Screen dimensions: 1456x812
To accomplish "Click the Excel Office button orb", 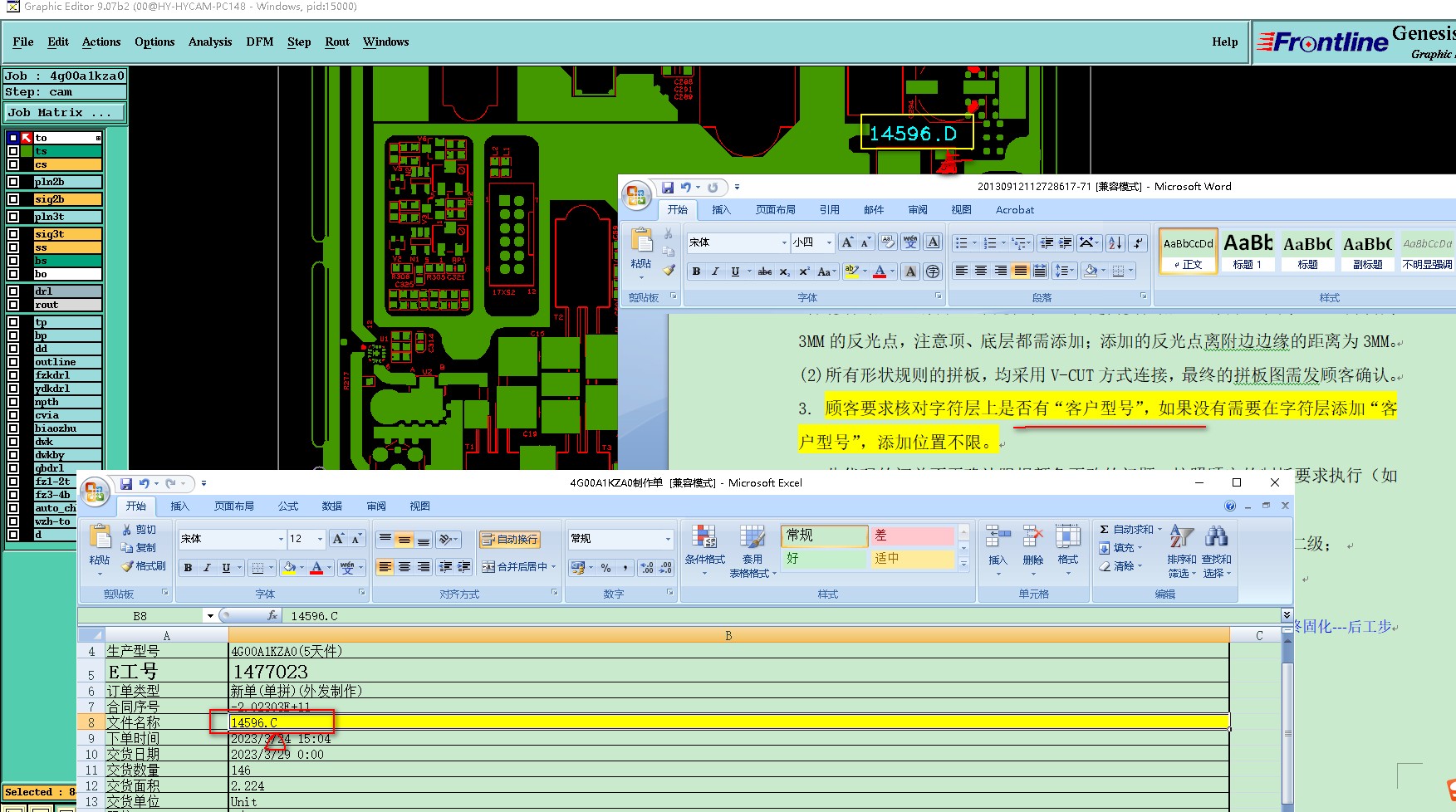I will tap(96, 492).
